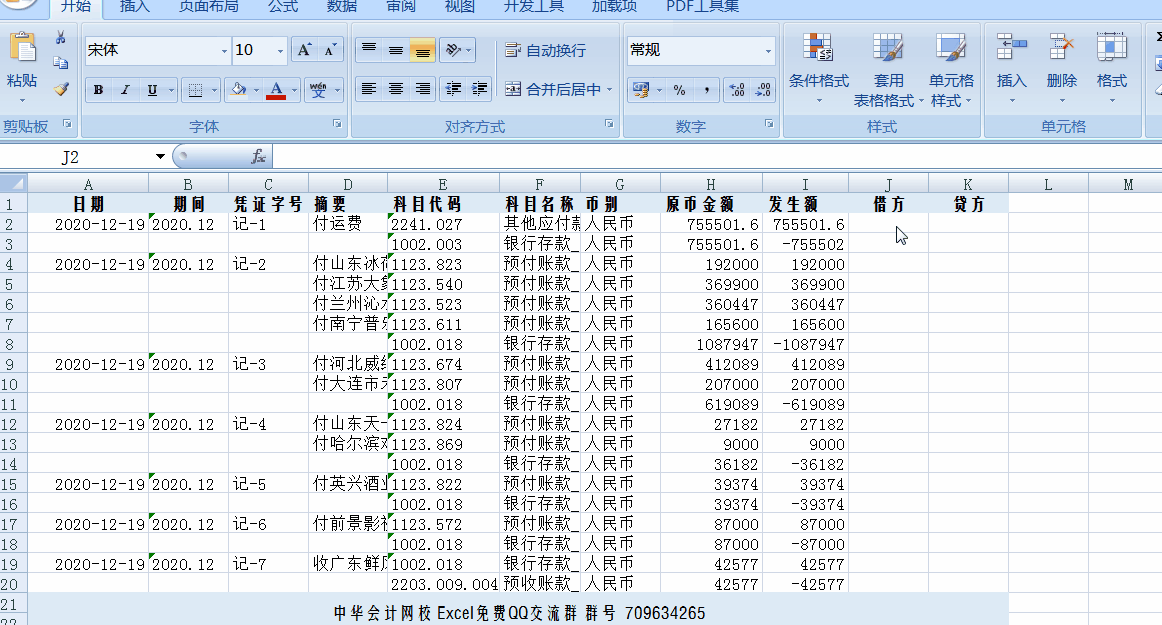
Task: Open 条件格式 conditional formatting
Action: coord(818,68)
